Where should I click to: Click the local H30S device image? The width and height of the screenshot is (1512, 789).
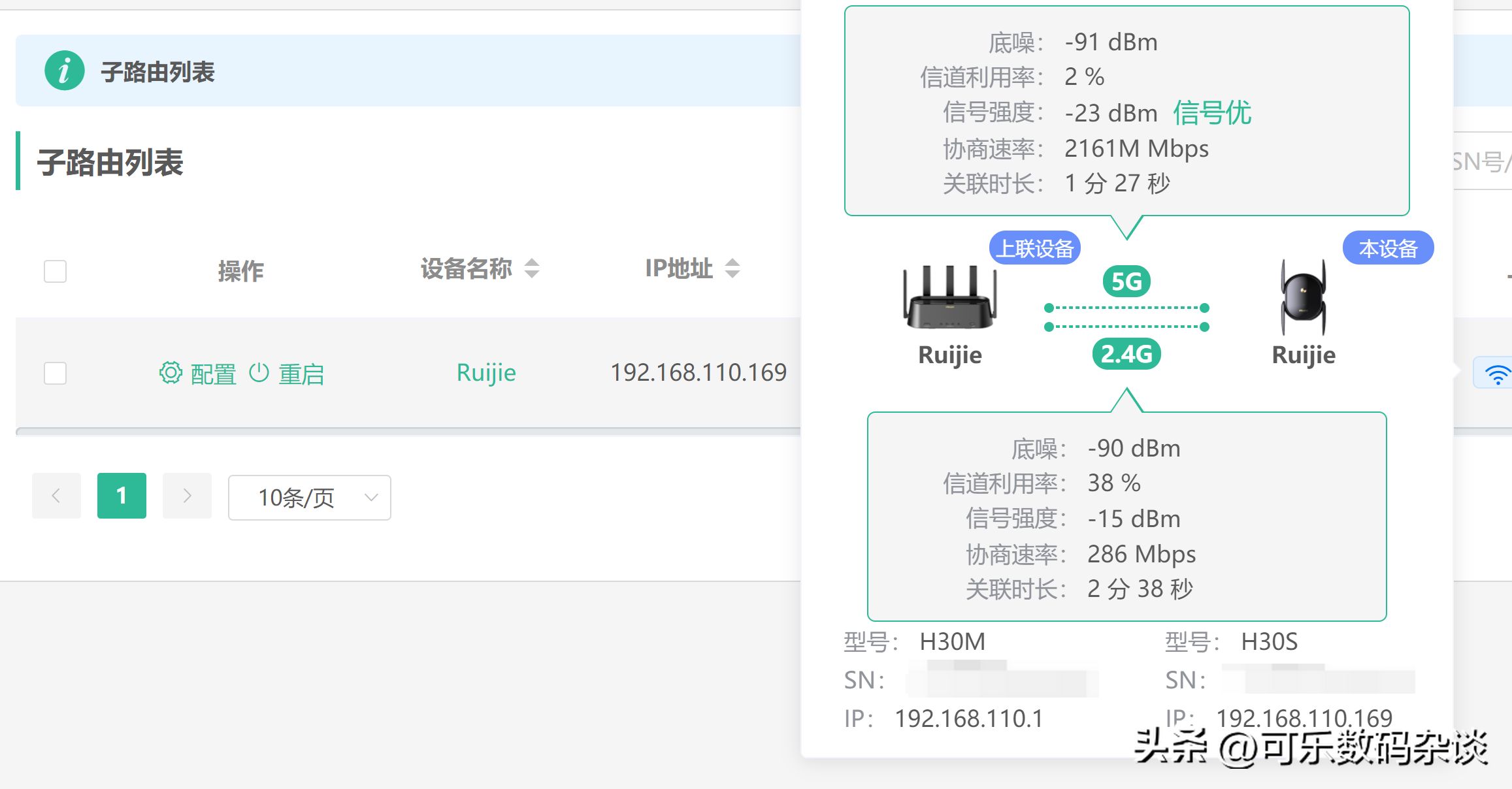coord(1304,297)
